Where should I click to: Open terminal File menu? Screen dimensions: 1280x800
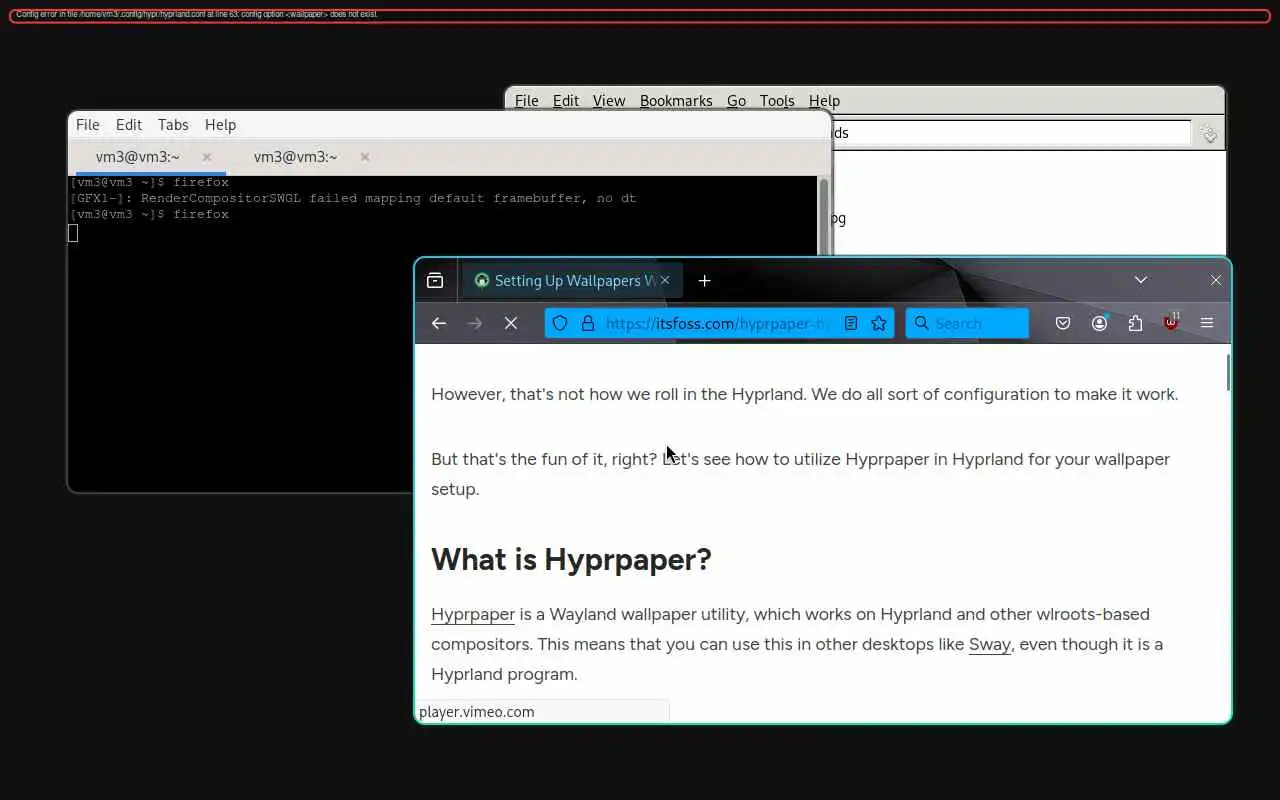pos(88,125)
